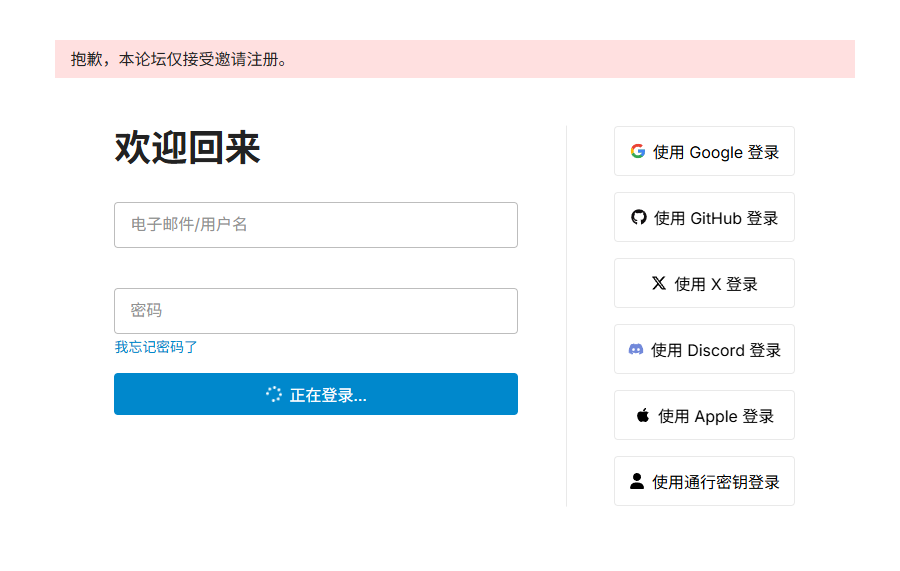The width and height of the screenshot is (900, 571).
Task: Open the 我忘记密码了 link
Action: click(156, 347)
